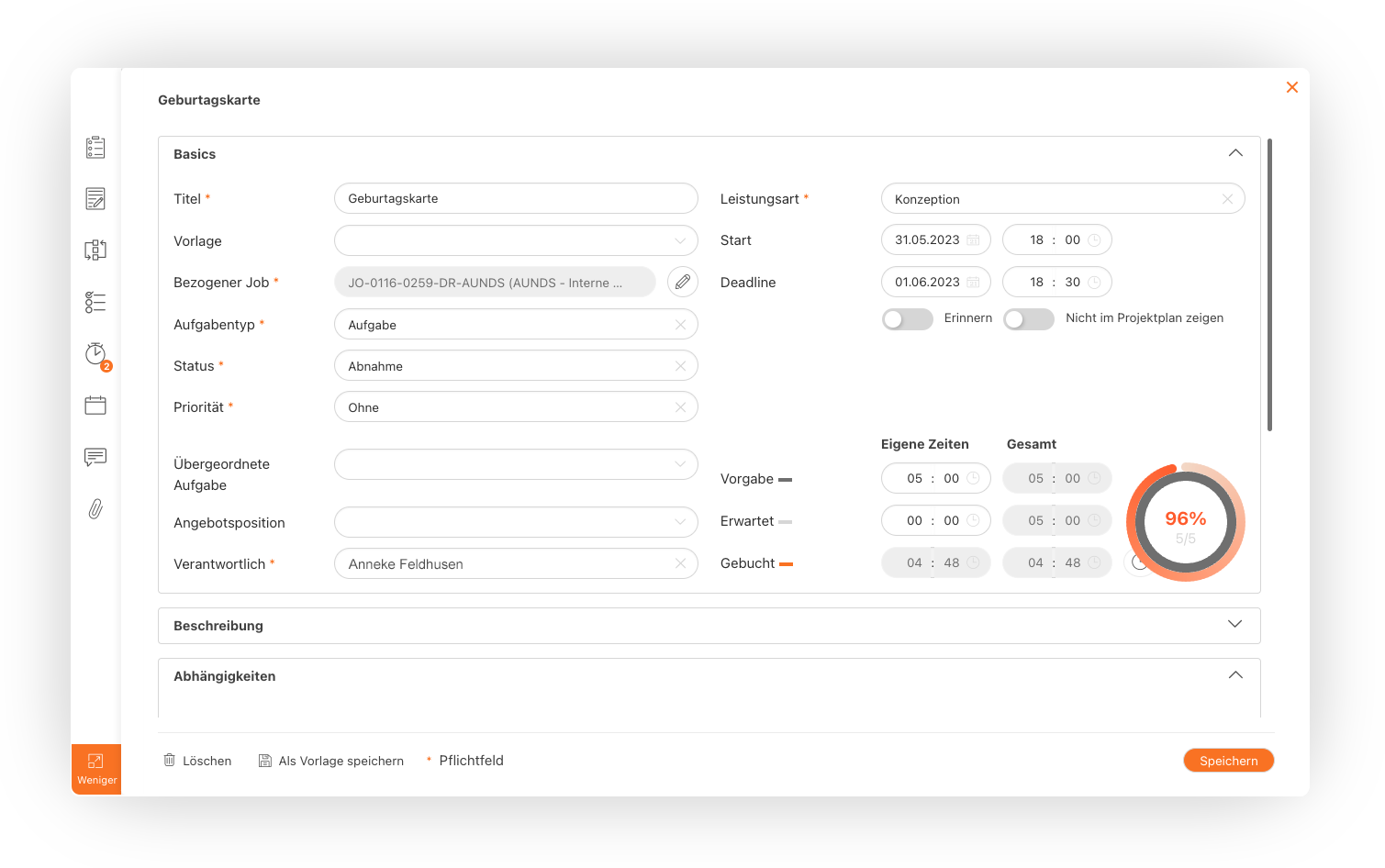The image size is (1385, 868).
Task: Click the edit pencil next to Bezogener Job
Action: (x=682, y=283)
